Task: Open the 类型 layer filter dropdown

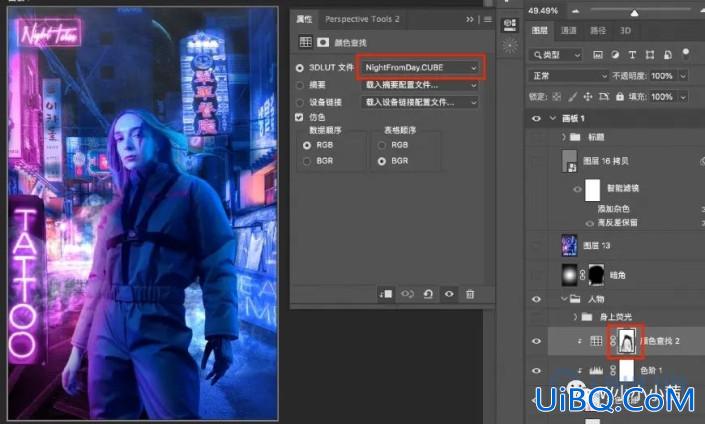Action: (556, 55)
